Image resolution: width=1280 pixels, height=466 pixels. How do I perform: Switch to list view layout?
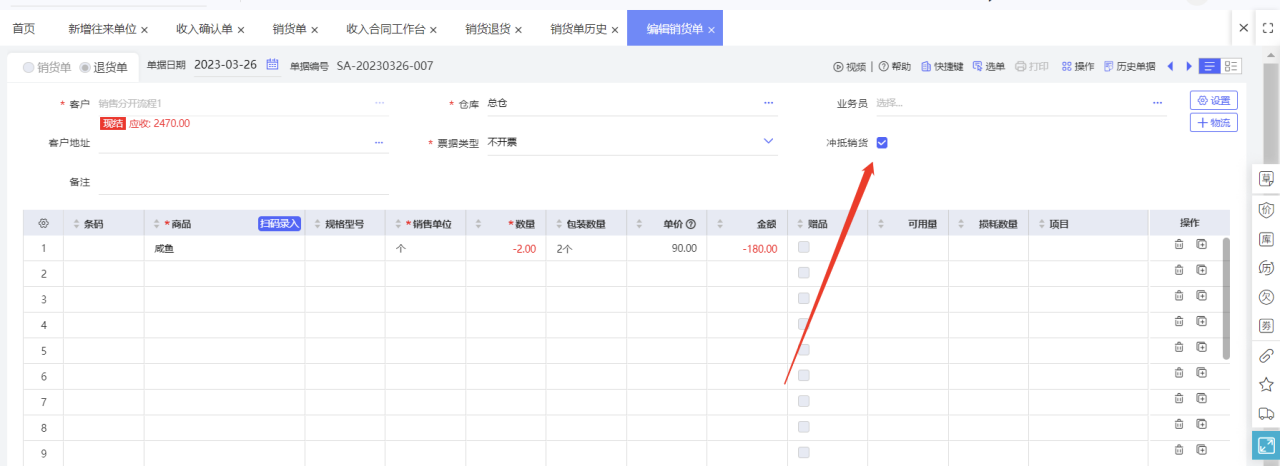click(x=1209, y=66)
